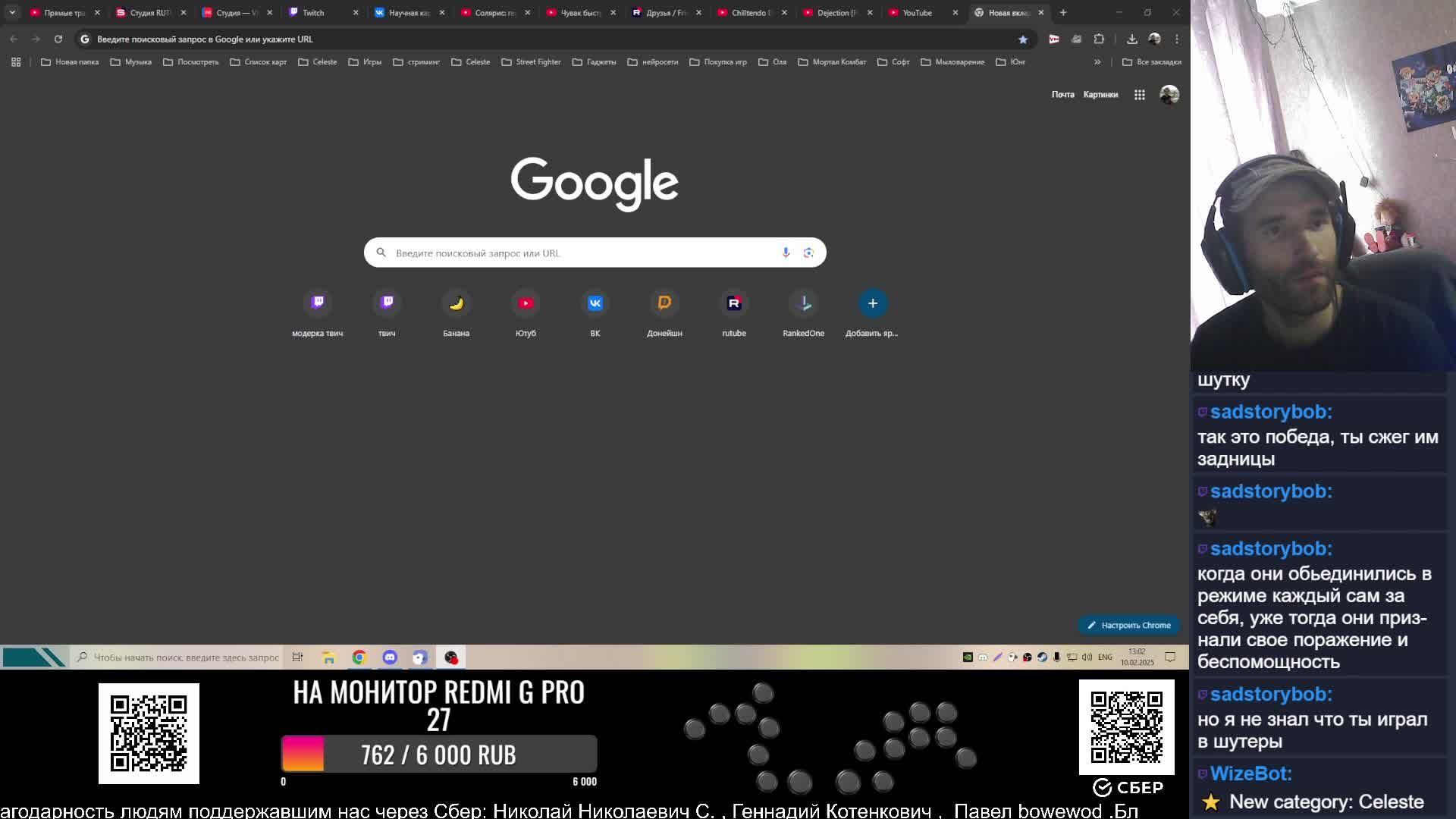1456x819 pixels.
Task: Add a new shortcut tile
Action: (872, 303)
